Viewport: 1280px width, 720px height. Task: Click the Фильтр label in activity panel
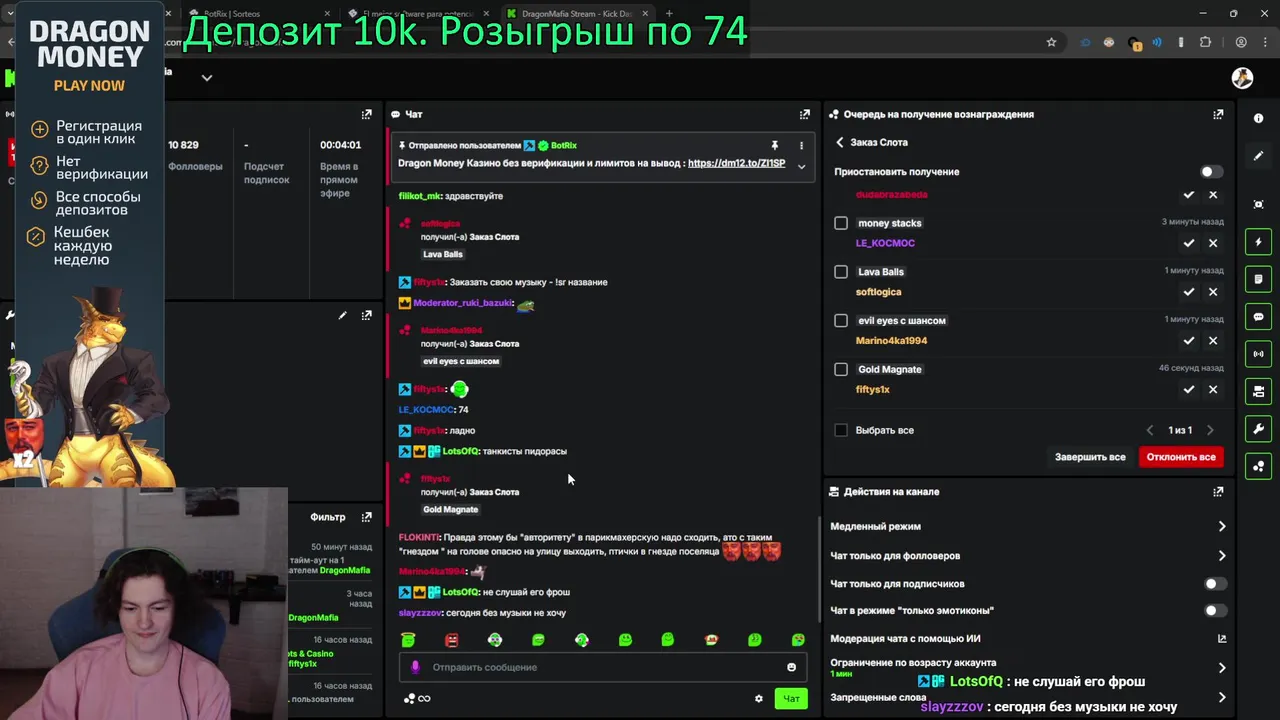328,517
